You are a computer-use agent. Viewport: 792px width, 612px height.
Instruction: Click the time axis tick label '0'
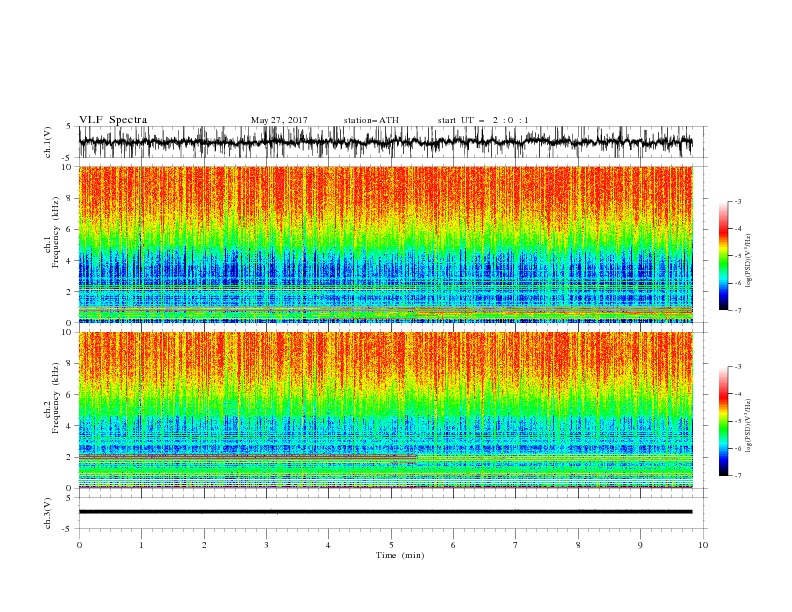pos(79,545)
